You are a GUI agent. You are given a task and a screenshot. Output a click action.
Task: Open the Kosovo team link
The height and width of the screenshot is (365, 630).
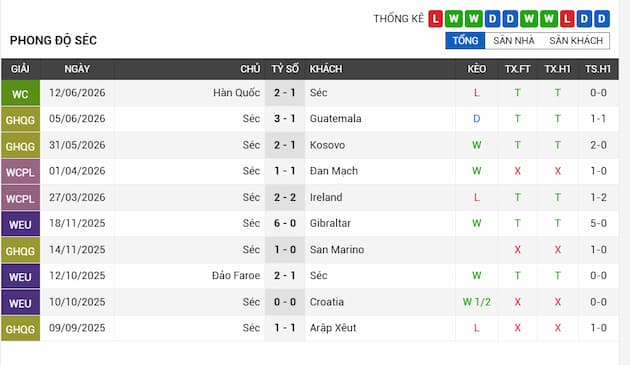327,145
